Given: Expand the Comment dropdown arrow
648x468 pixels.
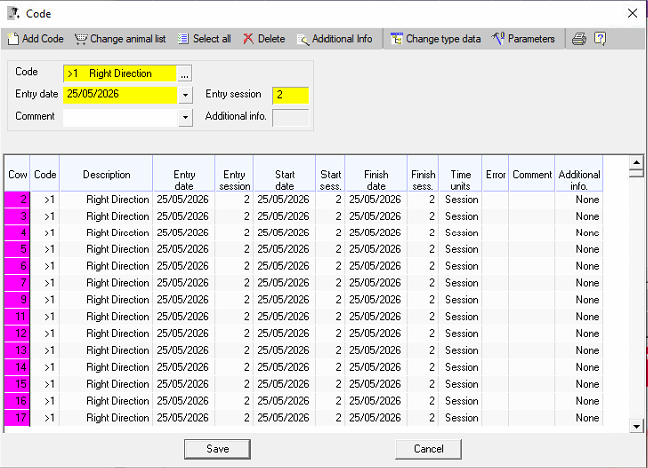Looking at the screenshot, I should 186,117.
